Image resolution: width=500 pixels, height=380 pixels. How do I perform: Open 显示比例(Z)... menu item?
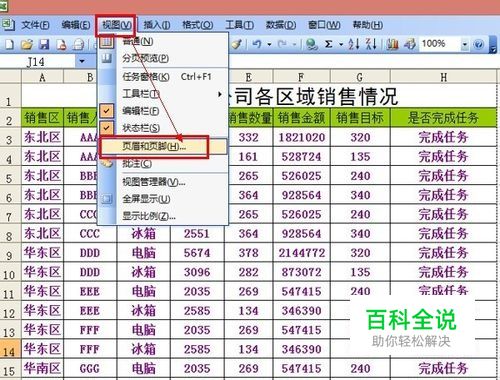pos(163,216)
